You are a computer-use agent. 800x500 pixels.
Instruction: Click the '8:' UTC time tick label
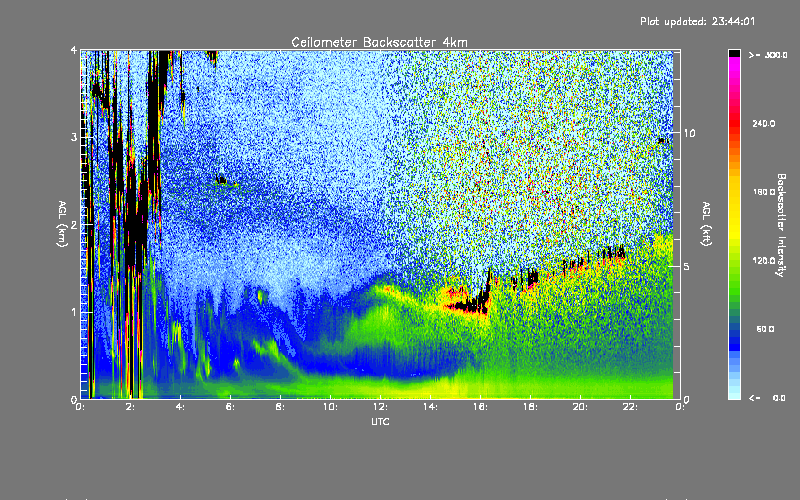pyautogui.click(x=281, y=407)
